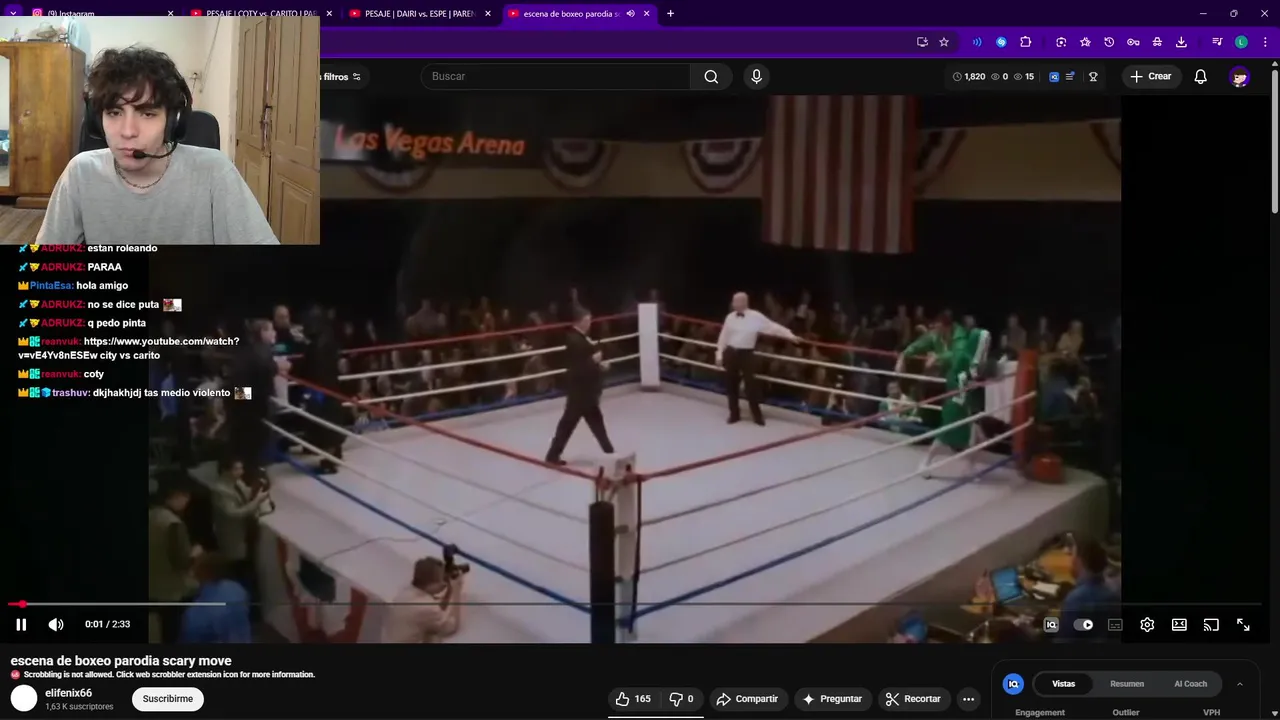Click the Suscribirme button
This screenshot has width=1280, height=720.
click(168, 699)
